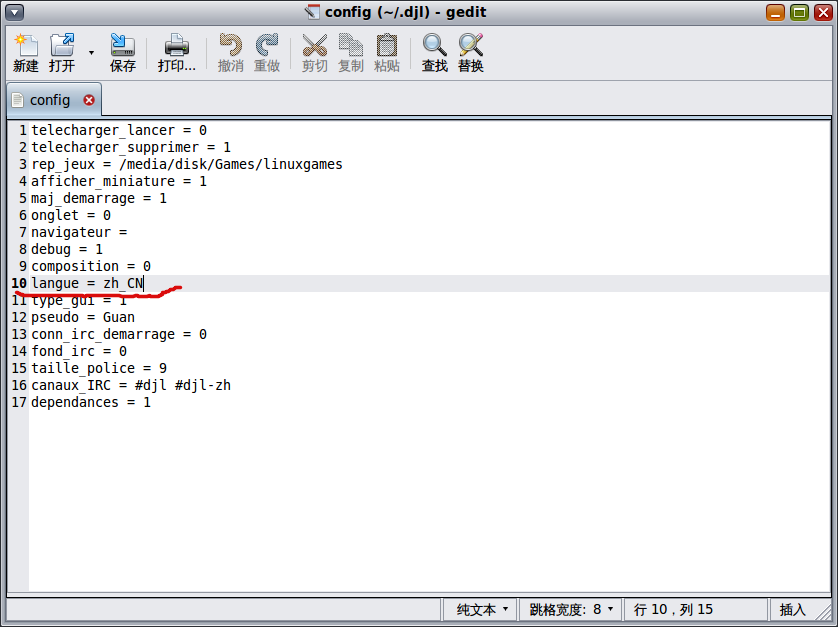Click the New document (新建) icon
The height and width of the screenshot is (627, 838).
25,53
